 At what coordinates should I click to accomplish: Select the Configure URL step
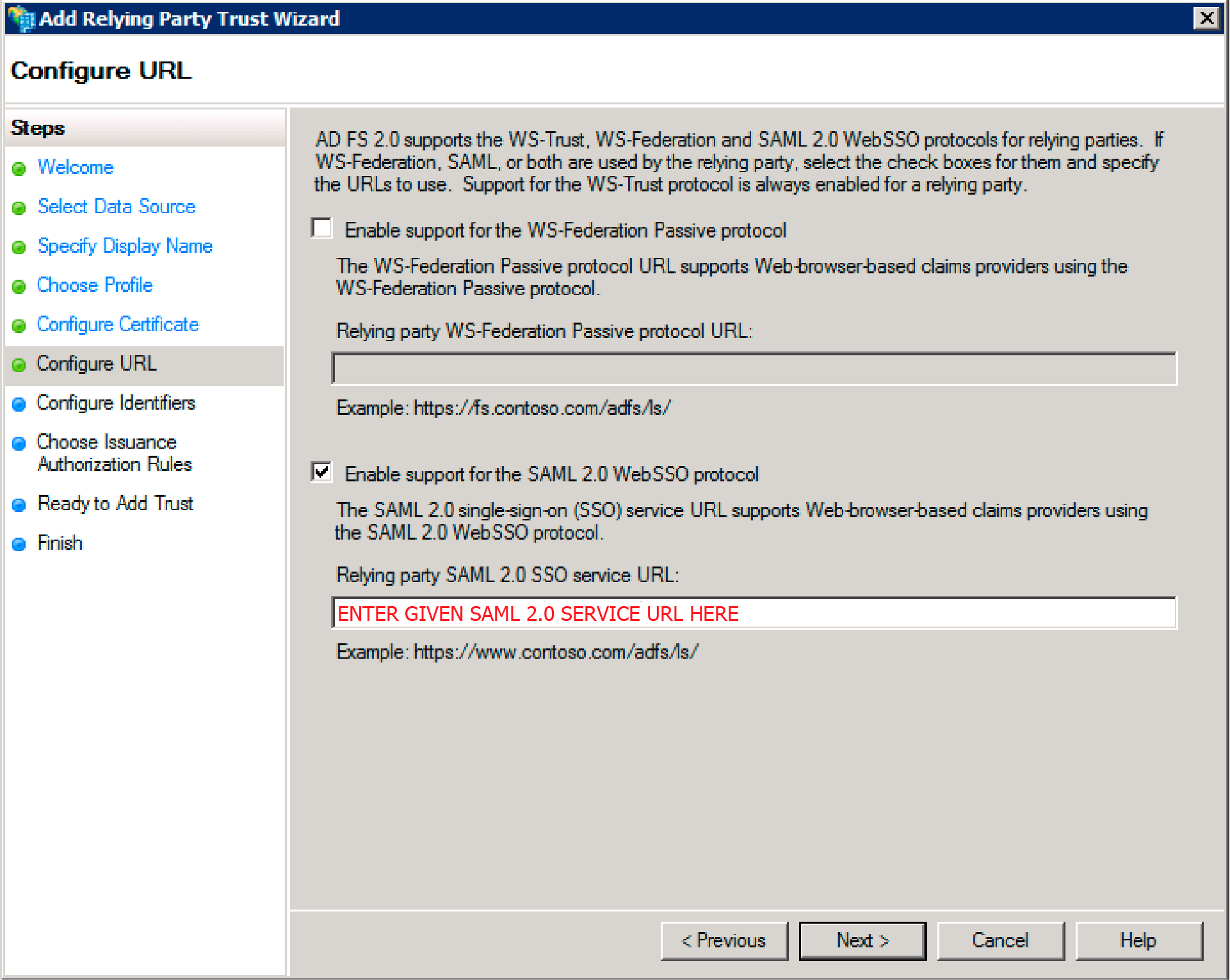(97, 364)
